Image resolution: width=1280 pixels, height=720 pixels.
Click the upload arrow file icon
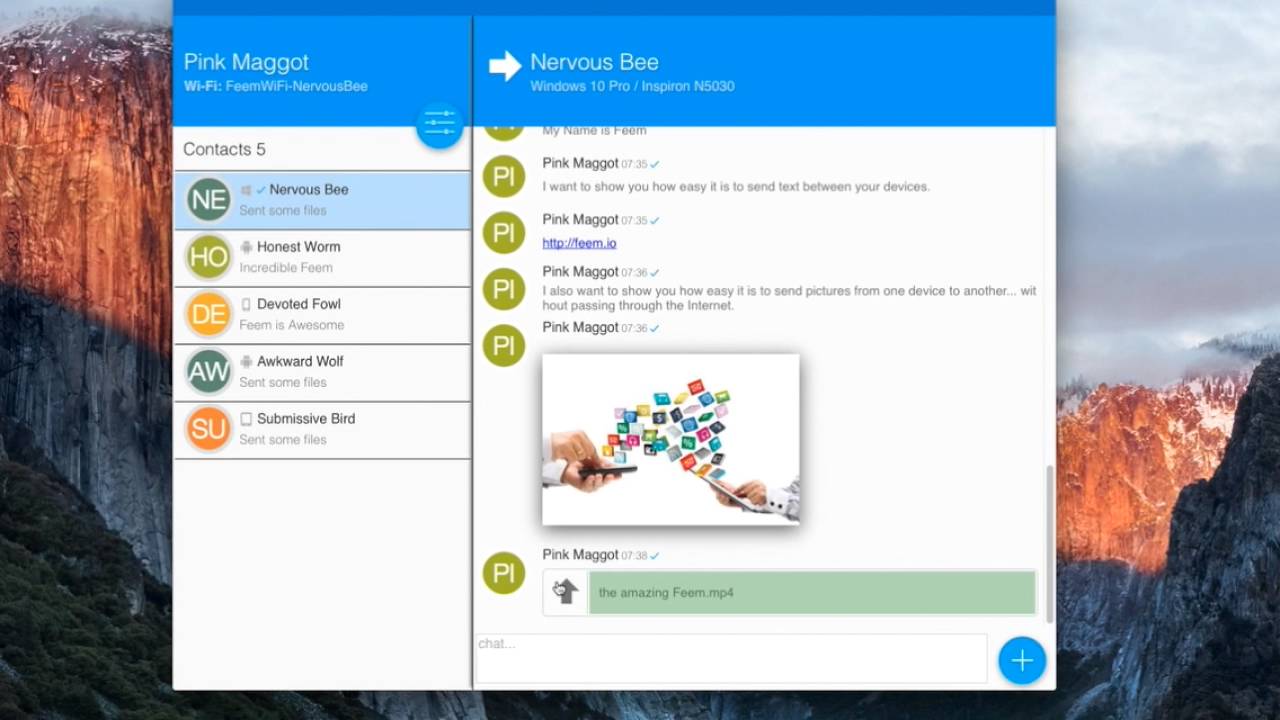[566, 592]
